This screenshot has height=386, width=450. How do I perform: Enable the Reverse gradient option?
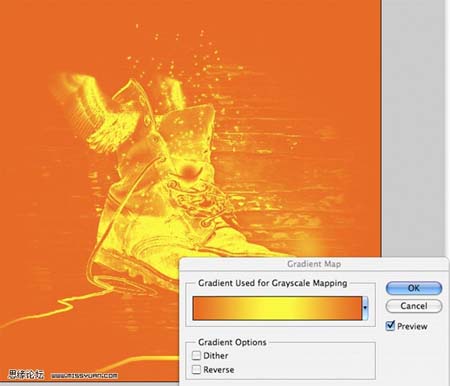196,369
